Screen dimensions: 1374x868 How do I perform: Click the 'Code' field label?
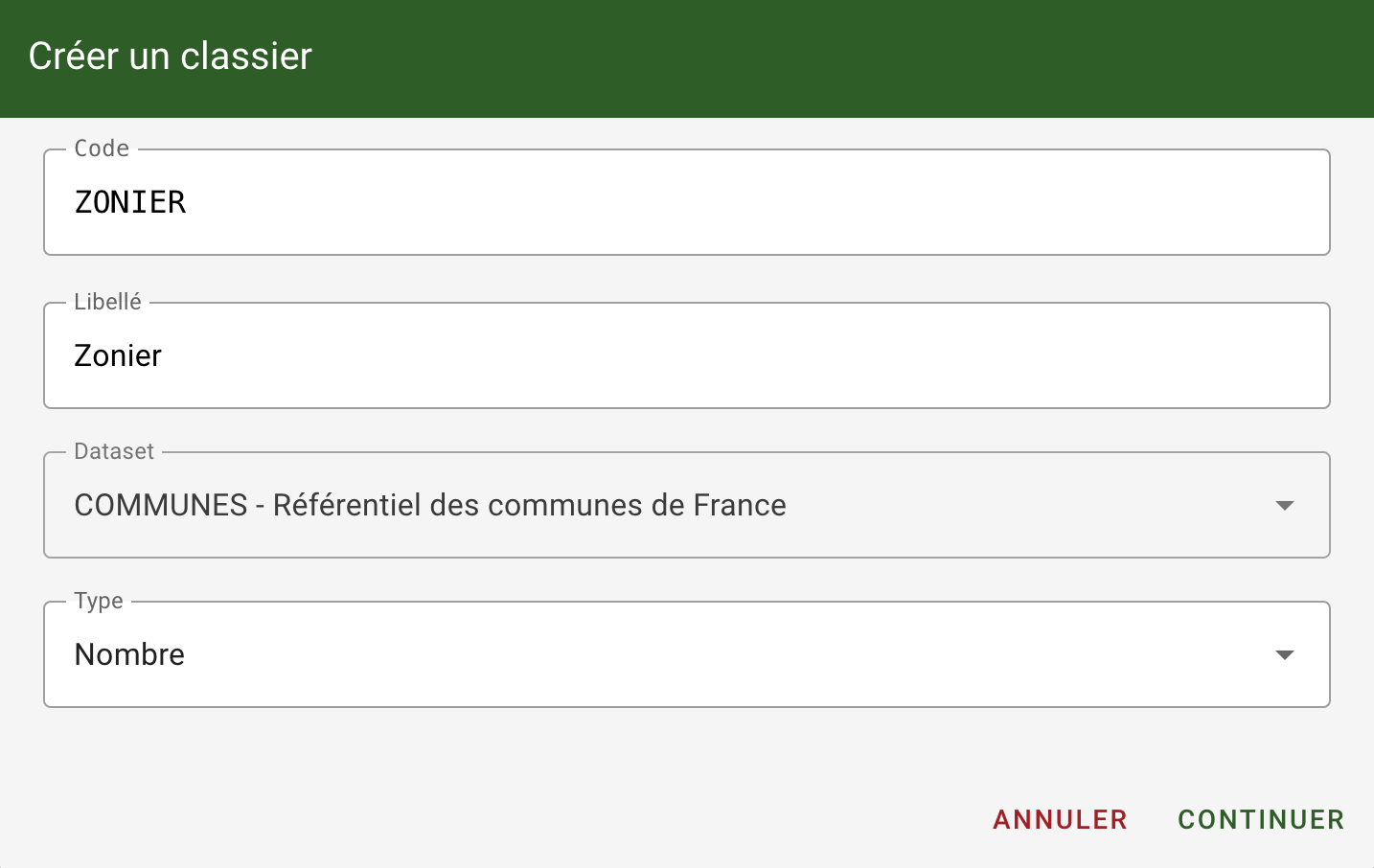(102, 148)
